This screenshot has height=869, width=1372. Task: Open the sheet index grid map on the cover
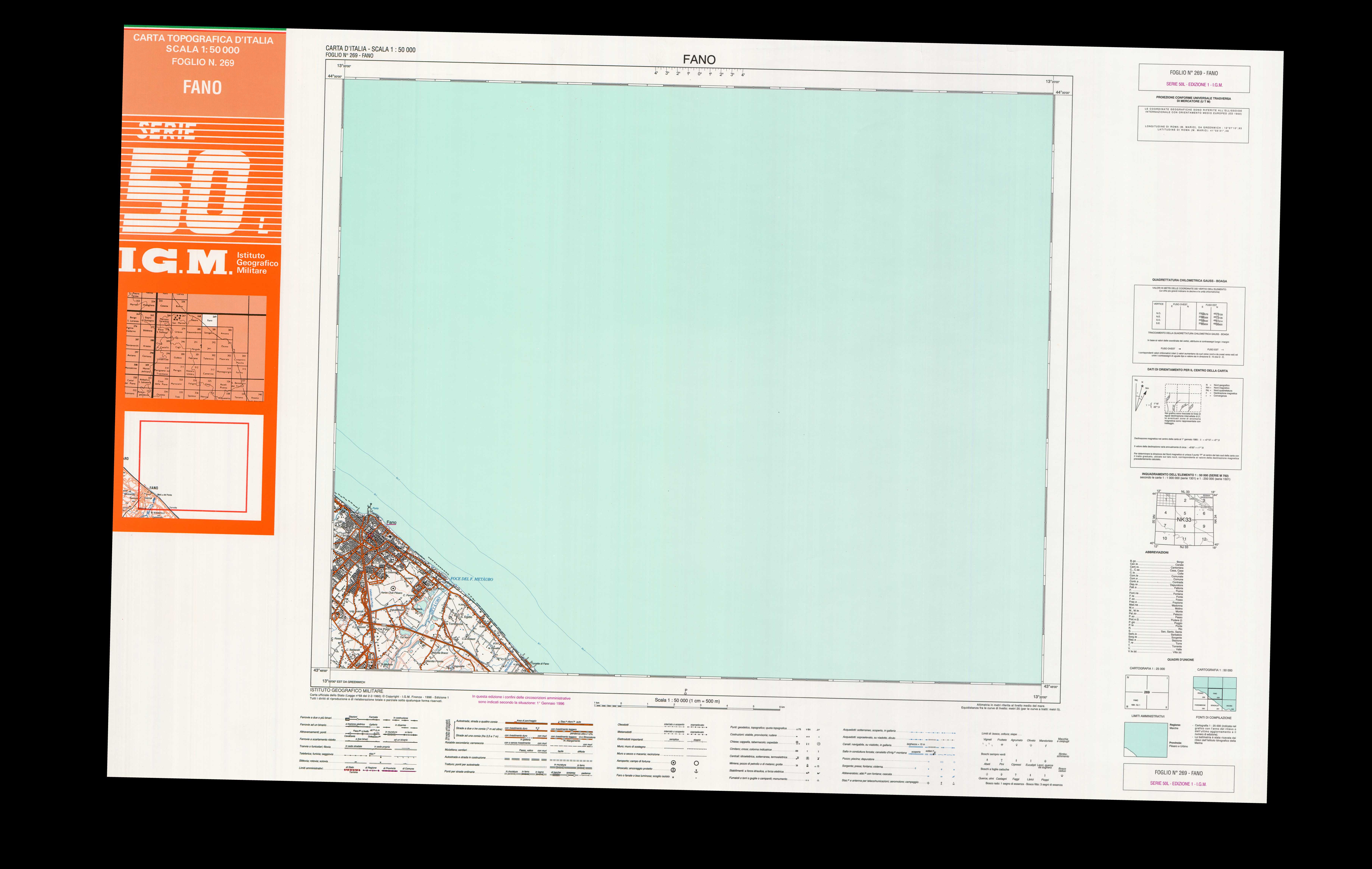(x=196, y=347)
